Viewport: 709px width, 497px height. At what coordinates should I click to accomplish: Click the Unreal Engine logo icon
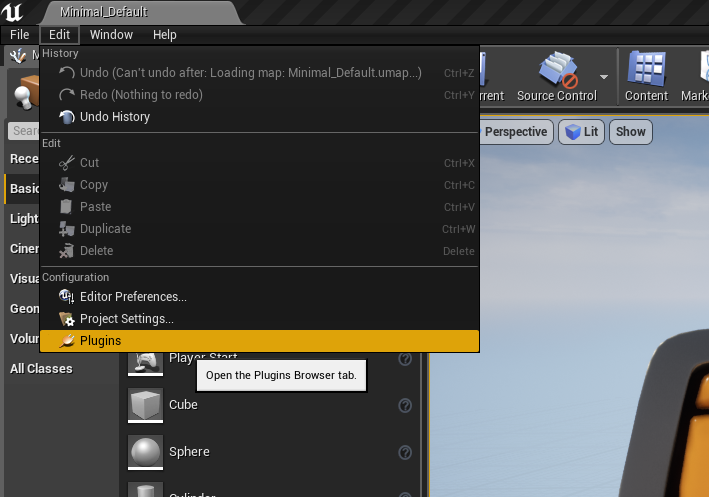coord(12,12)
